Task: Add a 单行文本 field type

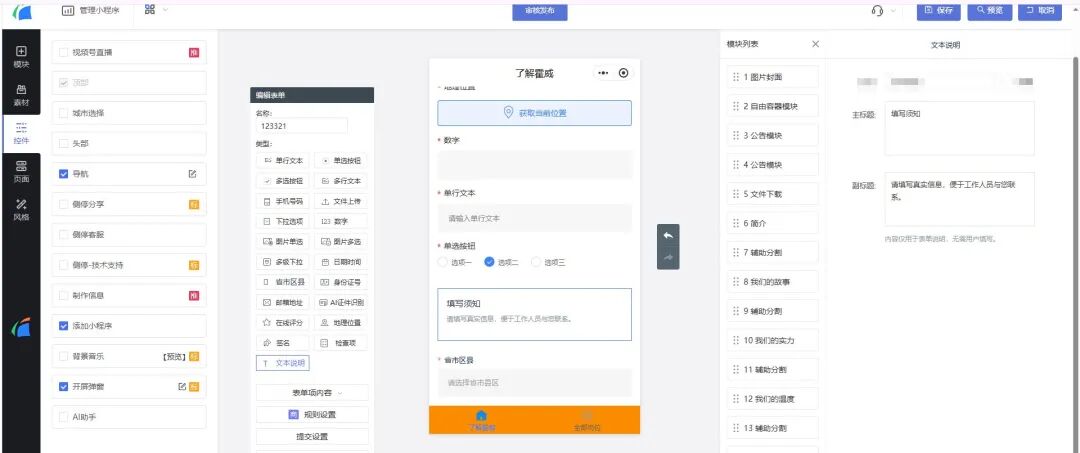Action: pyautogui.click(x=283, y=161)
